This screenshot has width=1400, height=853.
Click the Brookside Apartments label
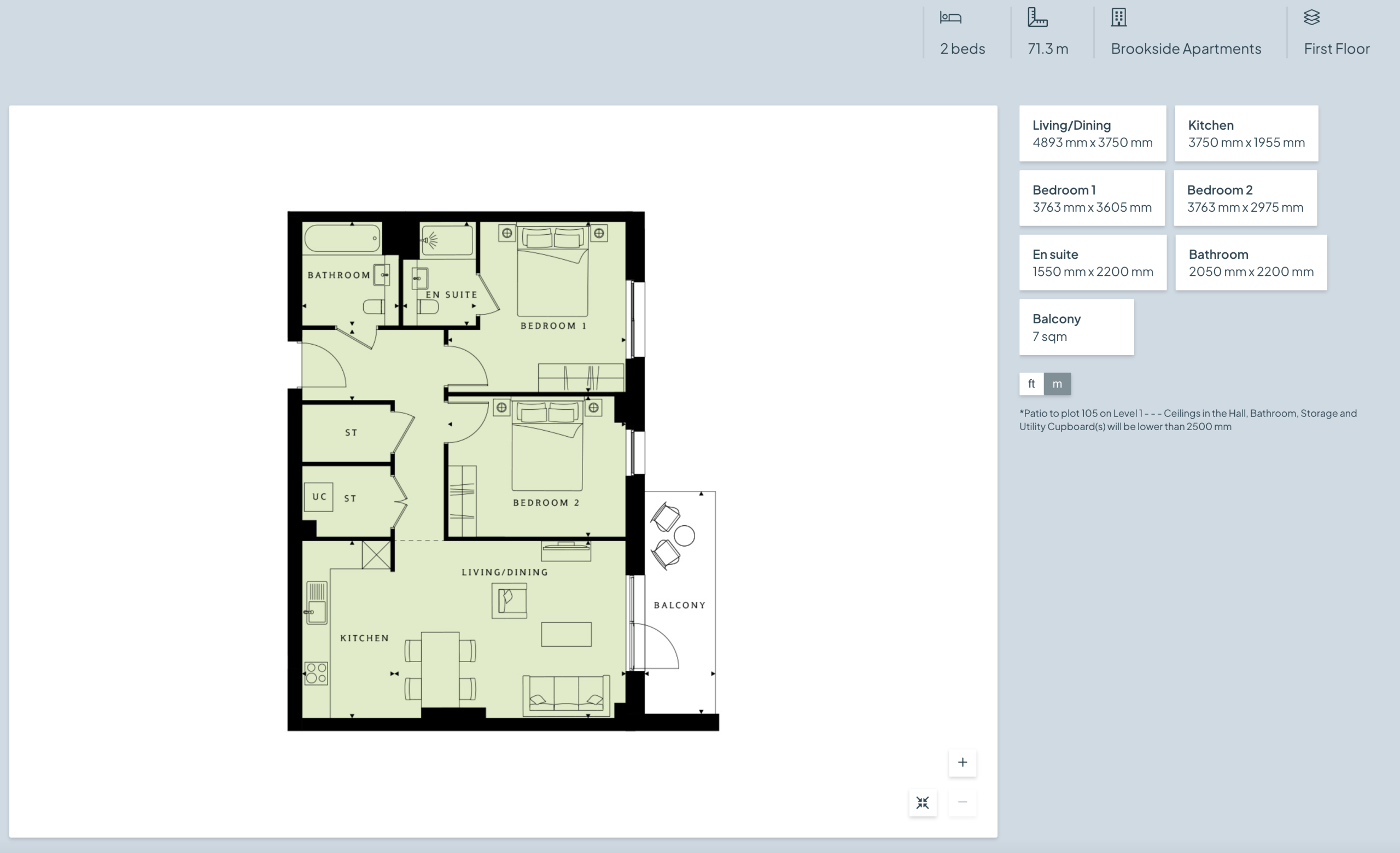[x=1186, y=49]
